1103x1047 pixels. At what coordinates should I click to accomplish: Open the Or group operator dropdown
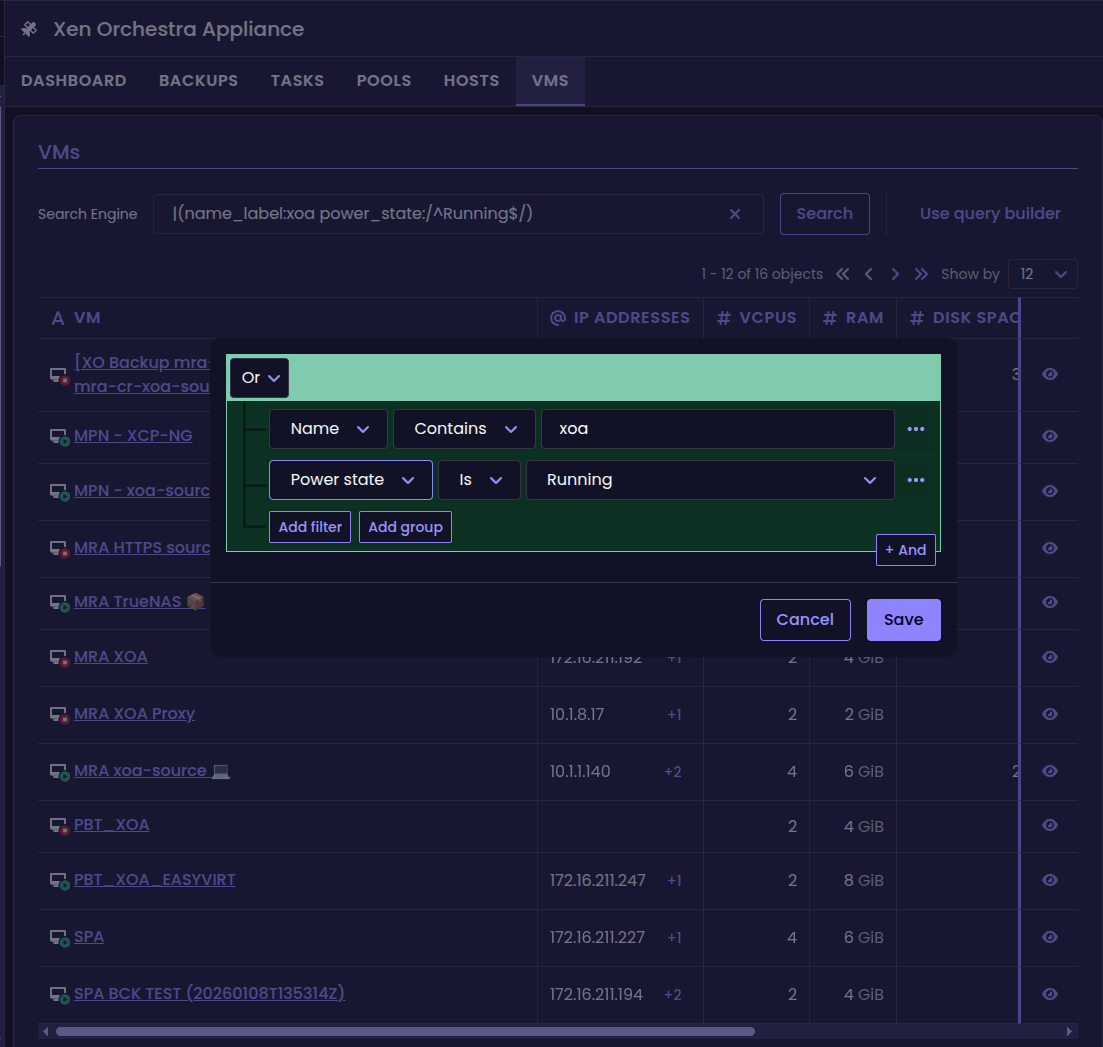259,378
